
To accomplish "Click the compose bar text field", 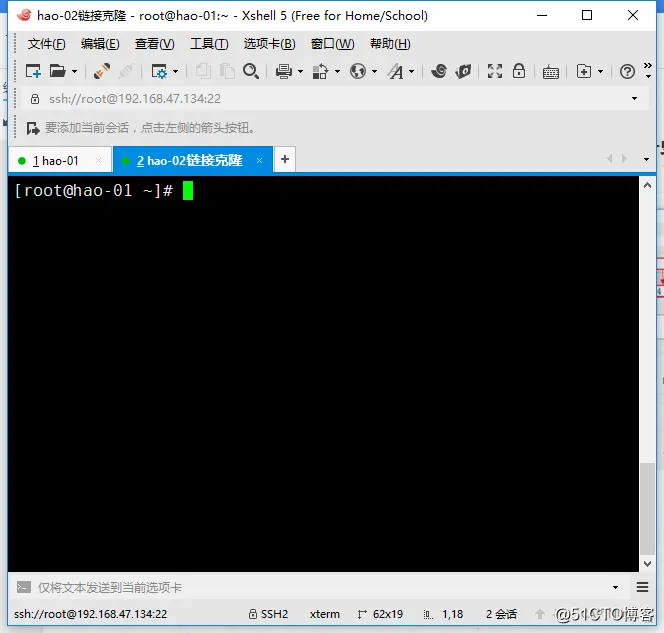I will [x=322, y=587].
